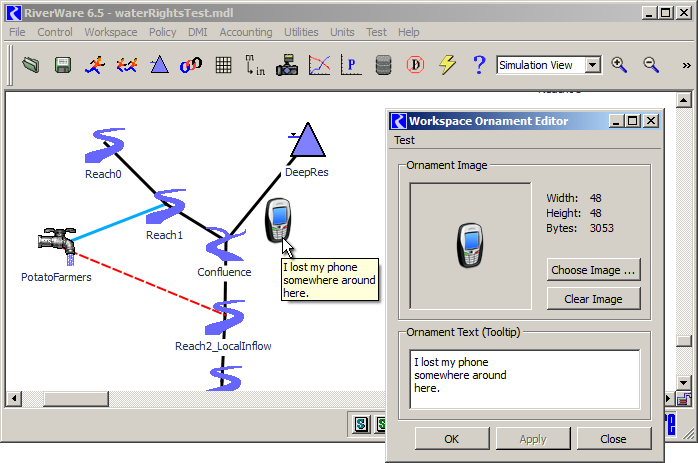Zoom in with the plus magnifier icon
Screen dimensions: 698x463
[x=619, y=65]
